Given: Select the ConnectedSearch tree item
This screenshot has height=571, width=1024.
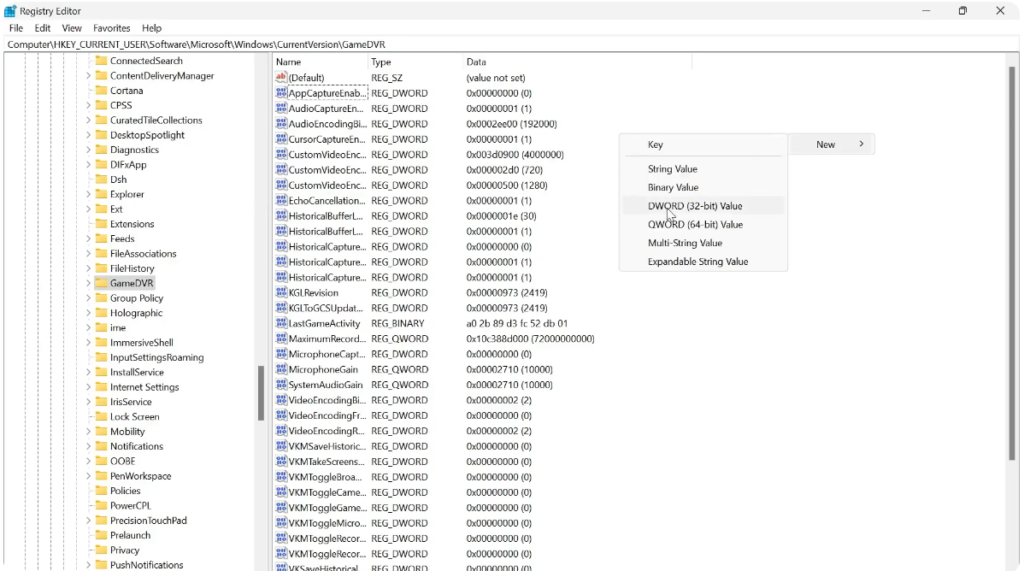Looking at the screenshot, I should point(146,61).
